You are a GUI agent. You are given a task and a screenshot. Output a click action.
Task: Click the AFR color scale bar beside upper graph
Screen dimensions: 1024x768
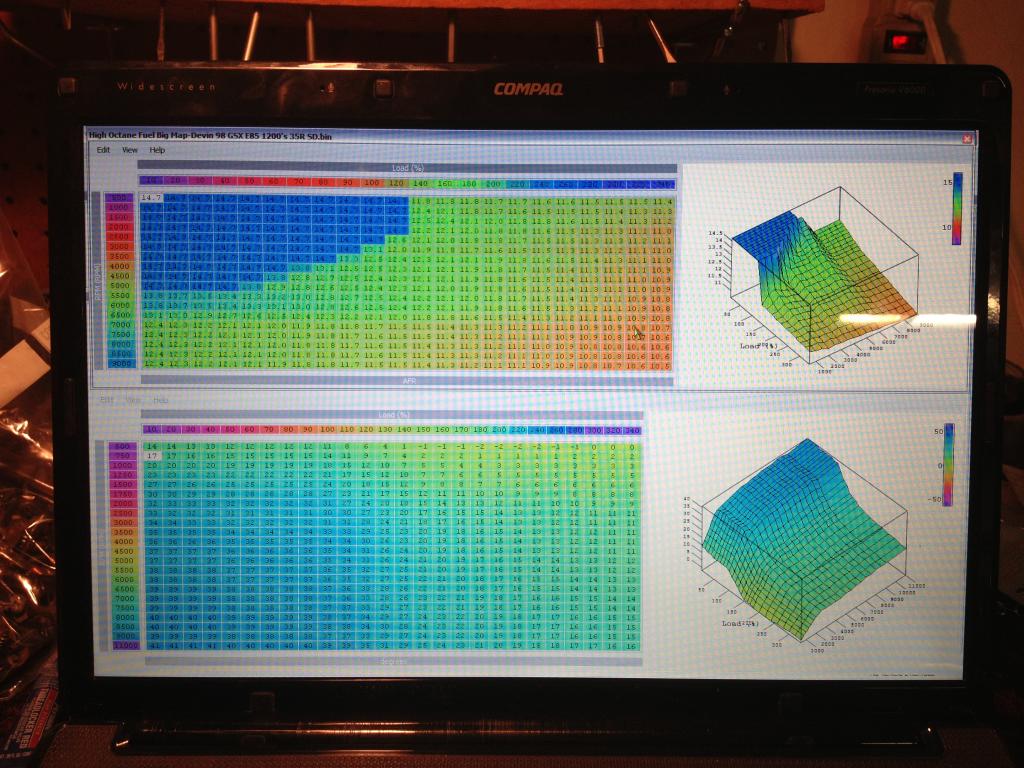pos(957,209)
